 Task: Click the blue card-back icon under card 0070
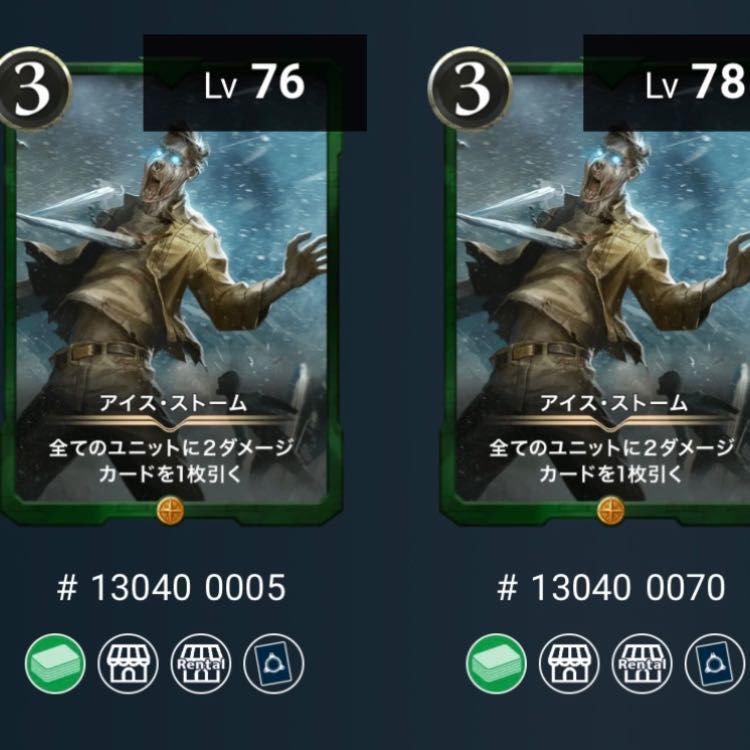click(x=715, y=663)
